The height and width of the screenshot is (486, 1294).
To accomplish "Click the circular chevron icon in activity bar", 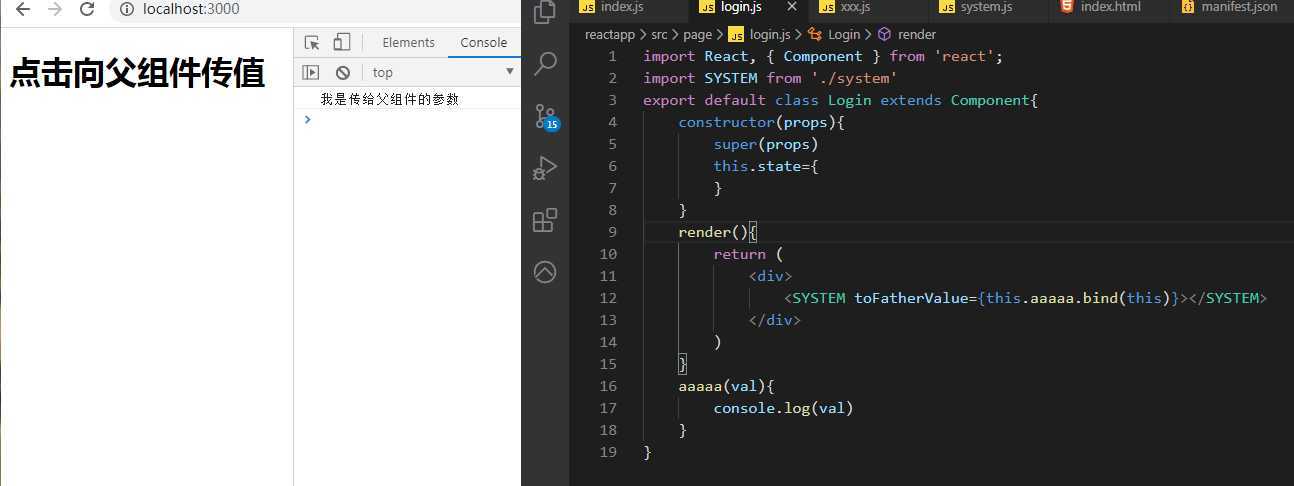I will coord(545,272).
